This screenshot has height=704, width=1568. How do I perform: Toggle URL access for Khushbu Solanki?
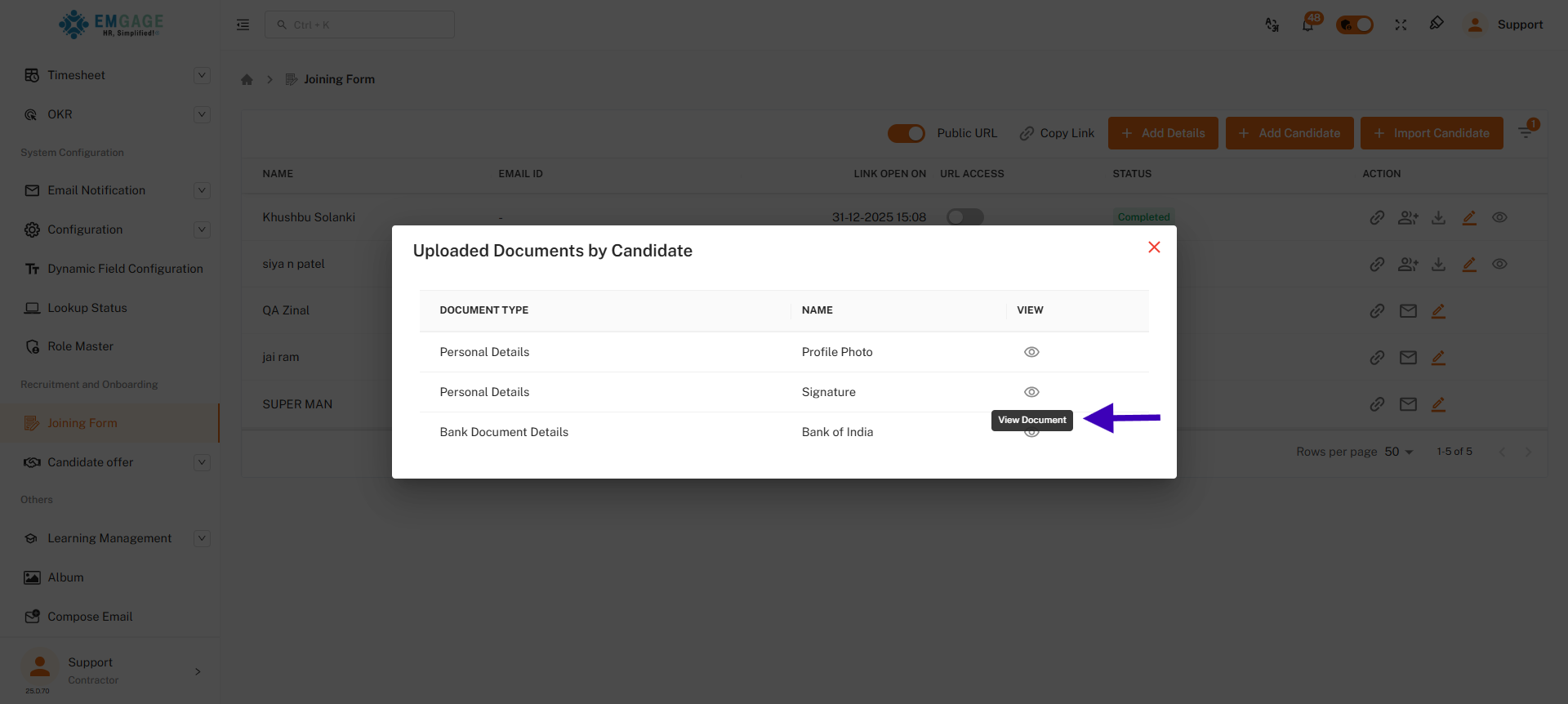coord(964,217)
